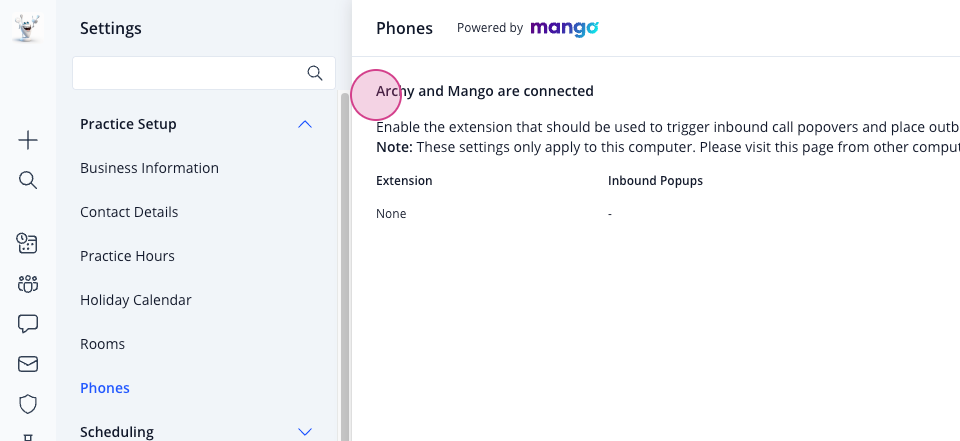Open Contact Details settings
Viewport: 960px width, 441px height.
pyautogui.click(x=129, y=212)
